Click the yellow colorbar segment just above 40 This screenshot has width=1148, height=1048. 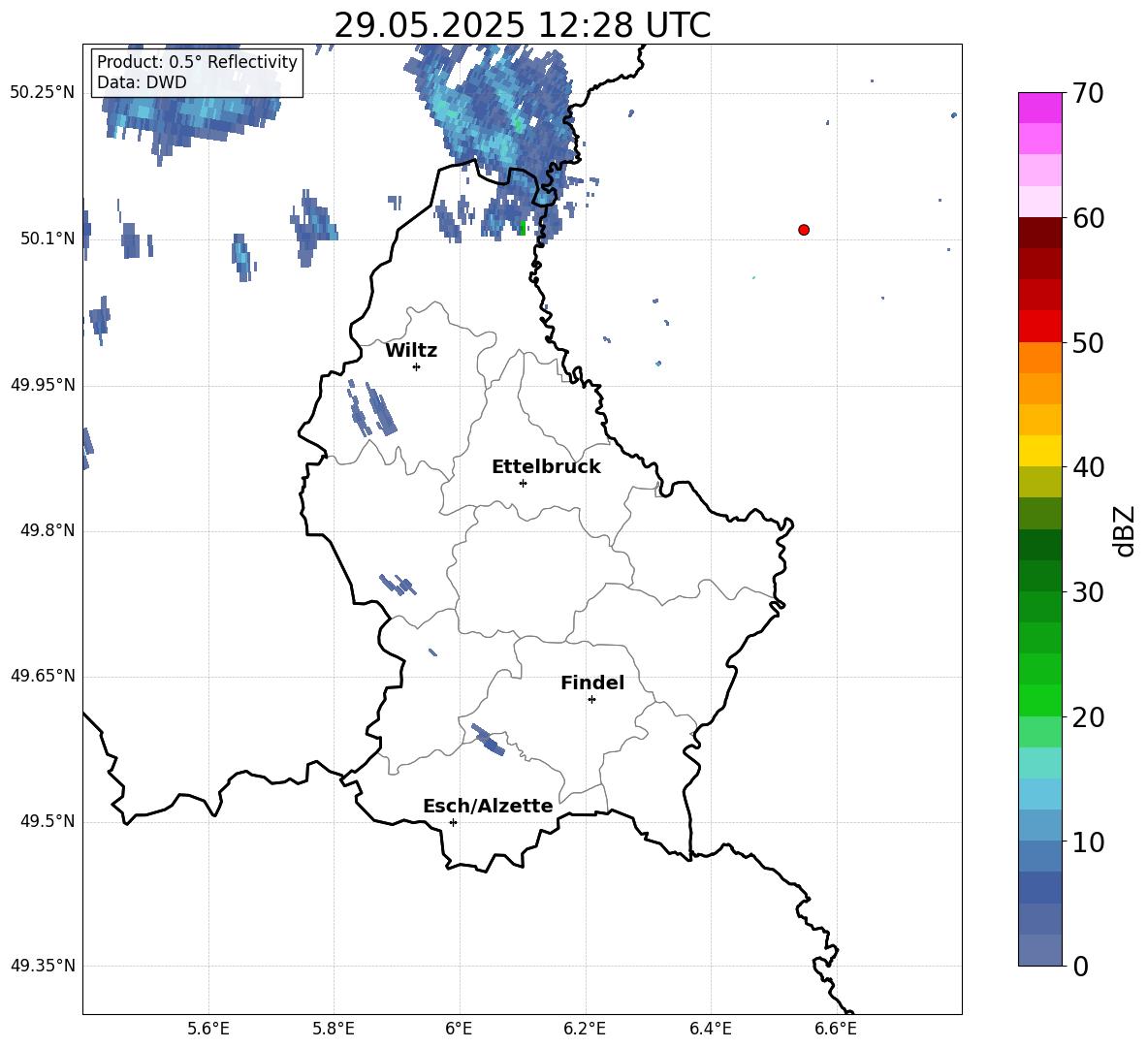(1039, 451)
